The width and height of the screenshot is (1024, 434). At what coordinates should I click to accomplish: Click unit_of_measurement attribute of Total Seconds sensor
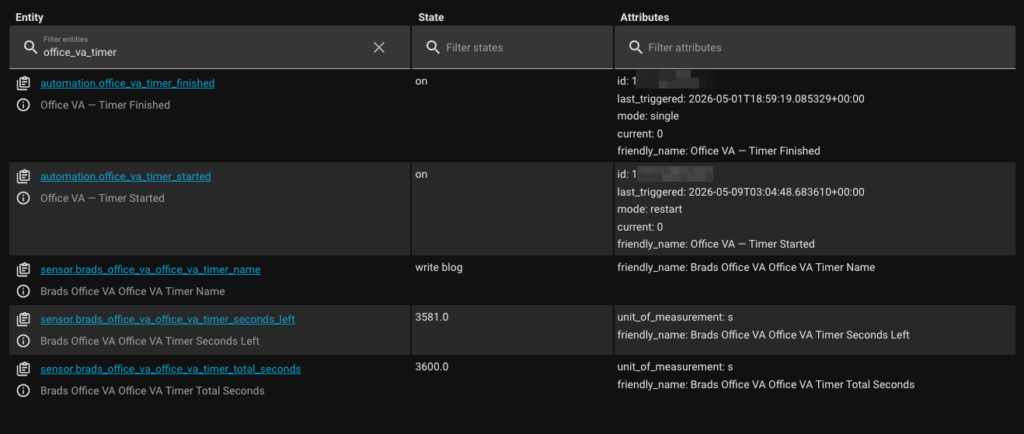pyautogui.click(x=673, y=367)
